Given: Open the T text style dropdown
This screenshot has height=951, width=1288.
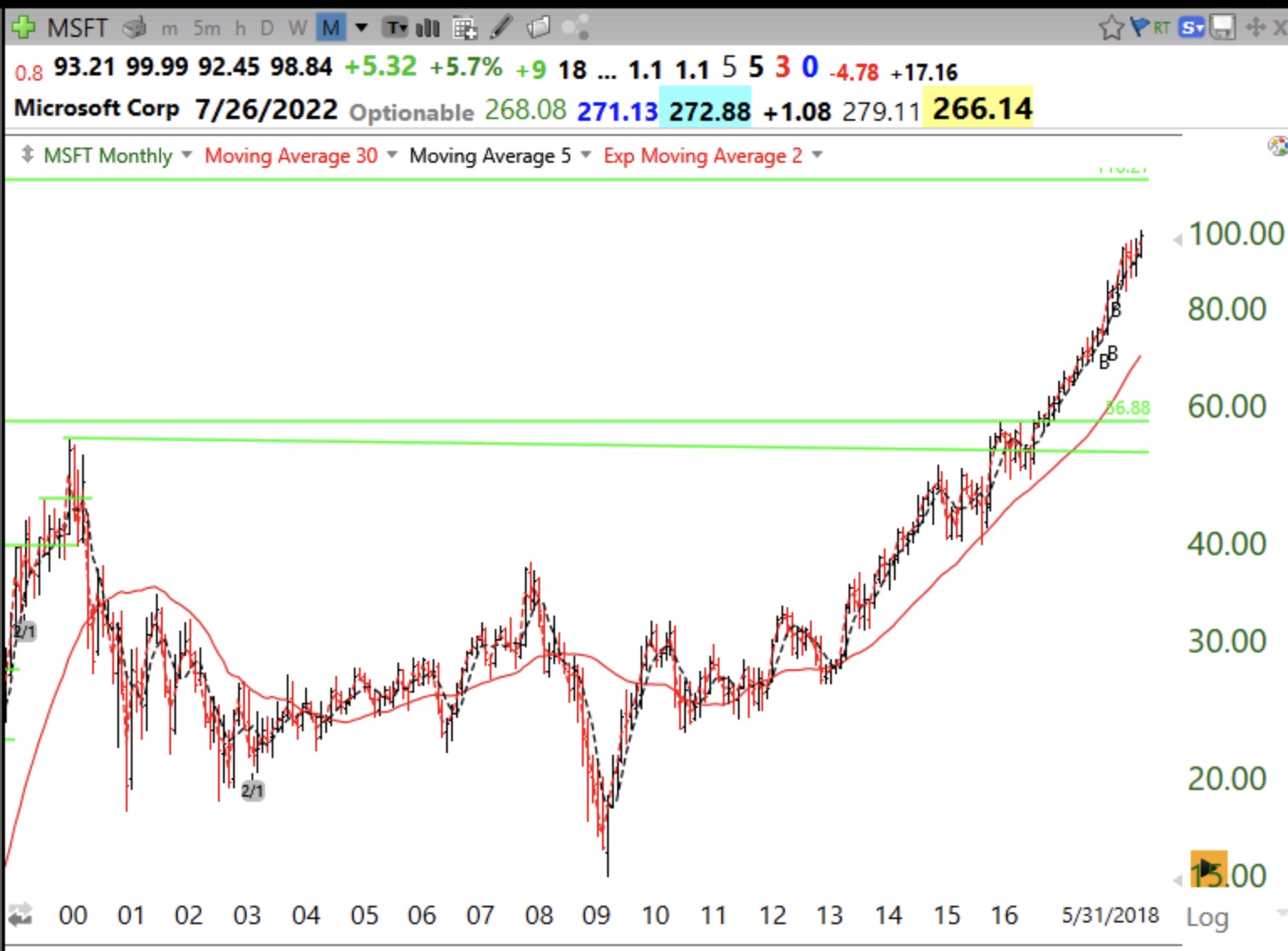Looking at the screenshot, I should pos(395,28).
